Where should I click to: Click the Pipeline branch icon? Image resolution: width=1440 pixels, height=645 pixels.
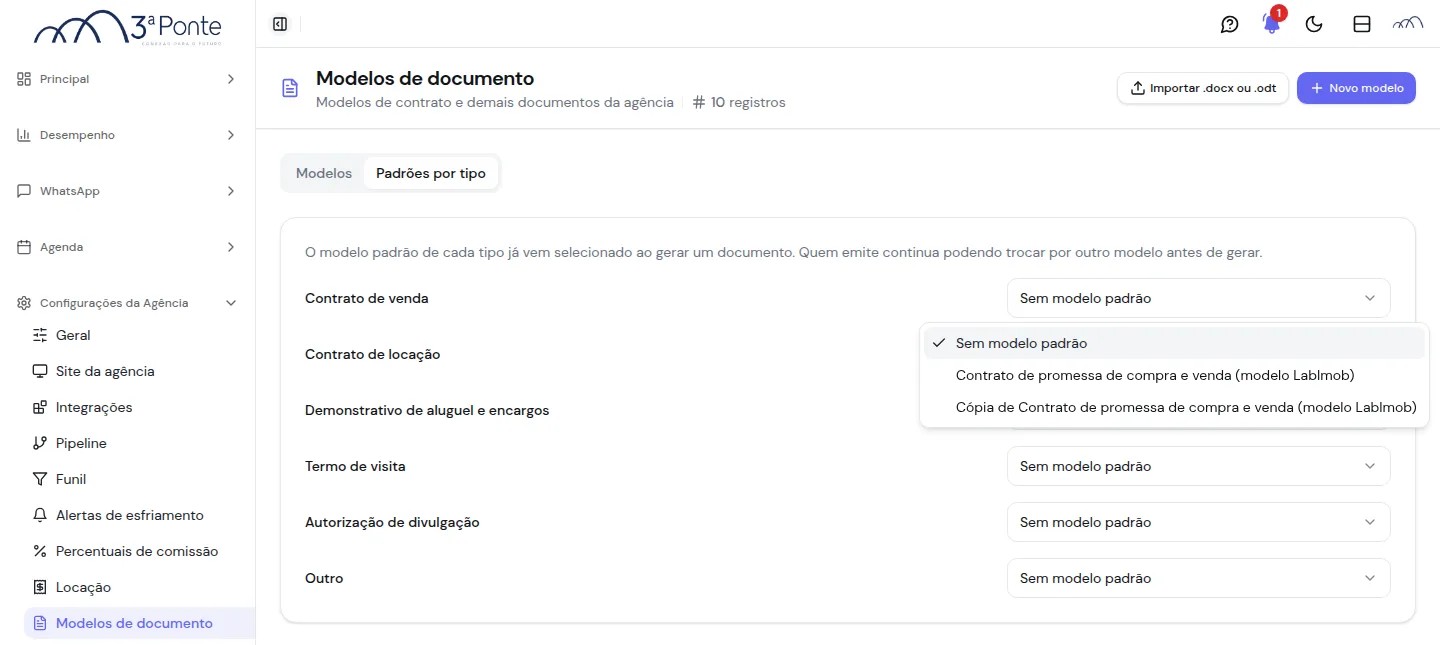(x=40, y=443)
